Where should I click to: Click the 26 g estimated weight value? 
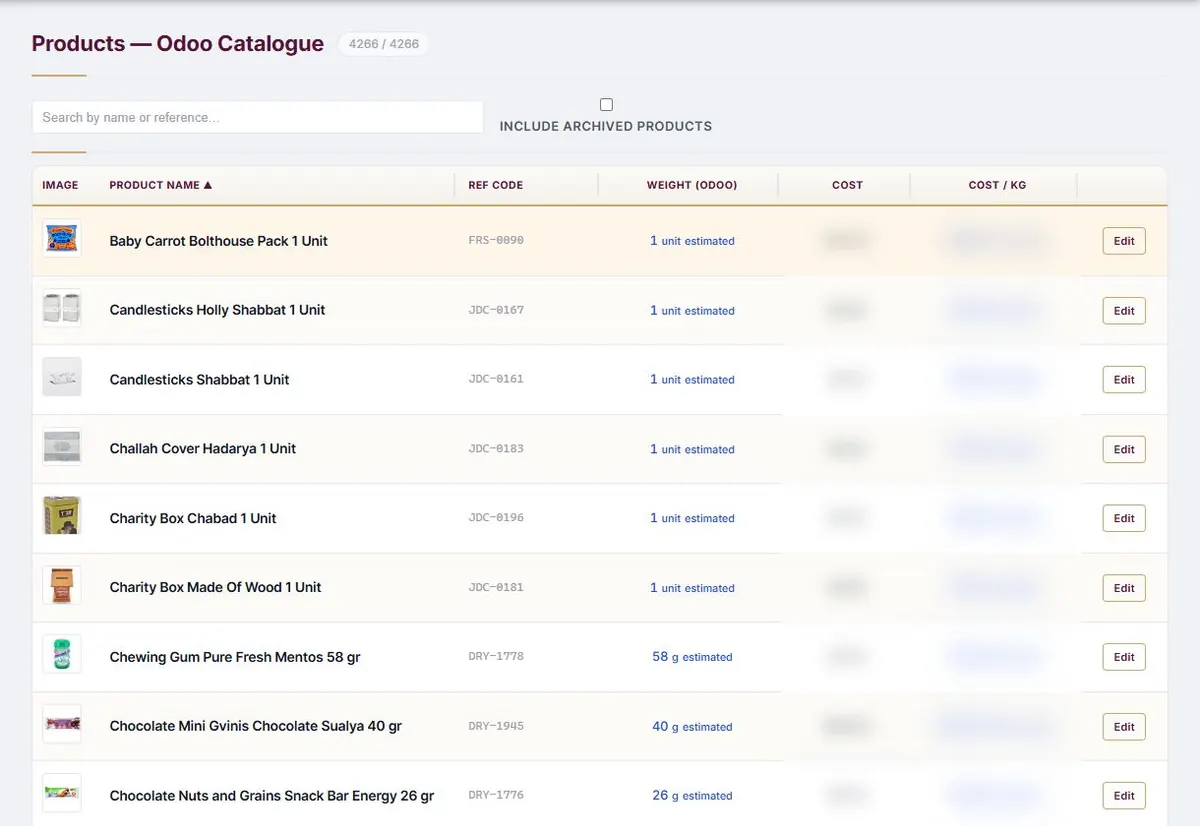[x=692, y=796]
